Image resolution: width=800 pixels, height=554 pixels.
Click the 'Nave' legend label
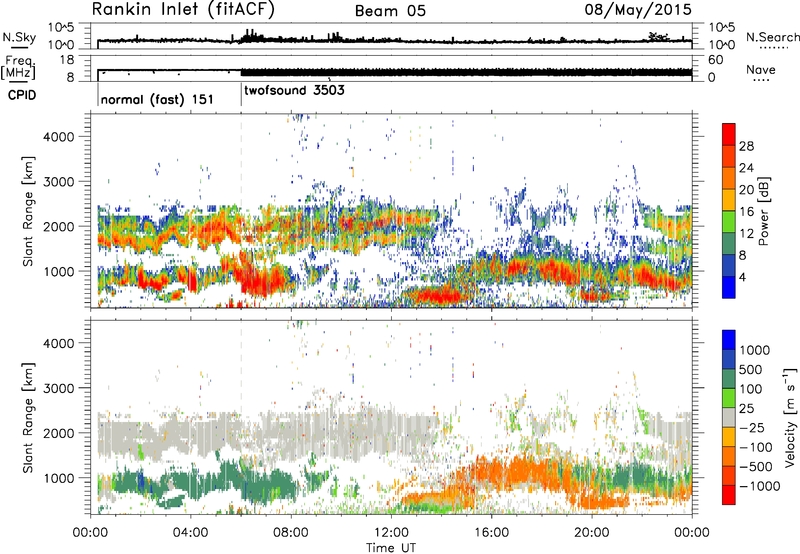[x=761, y=70]
